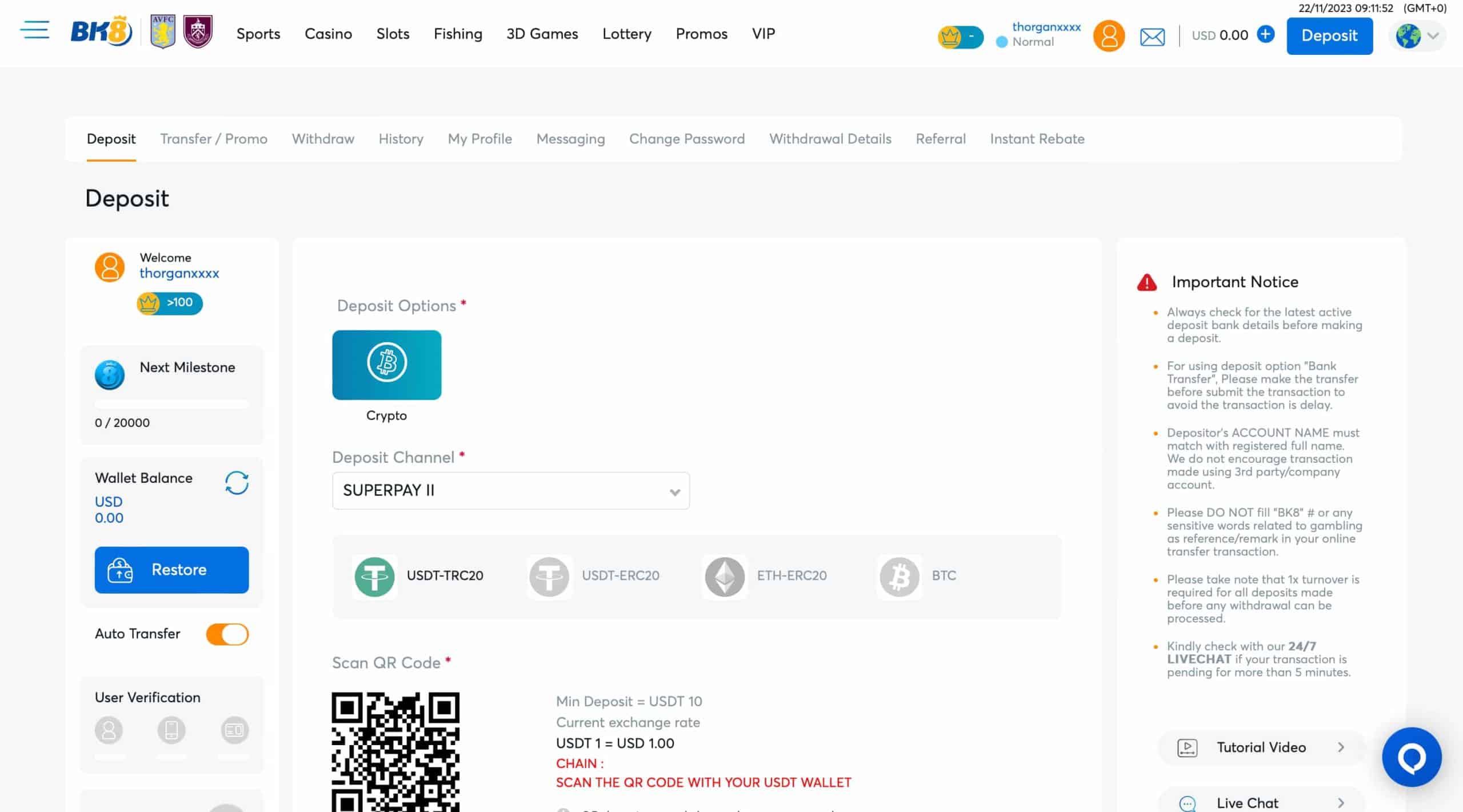Image resolution: width=1463 pixels, height=812 pixels.
Task: Choose the ETH-ERC20 coin
Action: (766, 576)
